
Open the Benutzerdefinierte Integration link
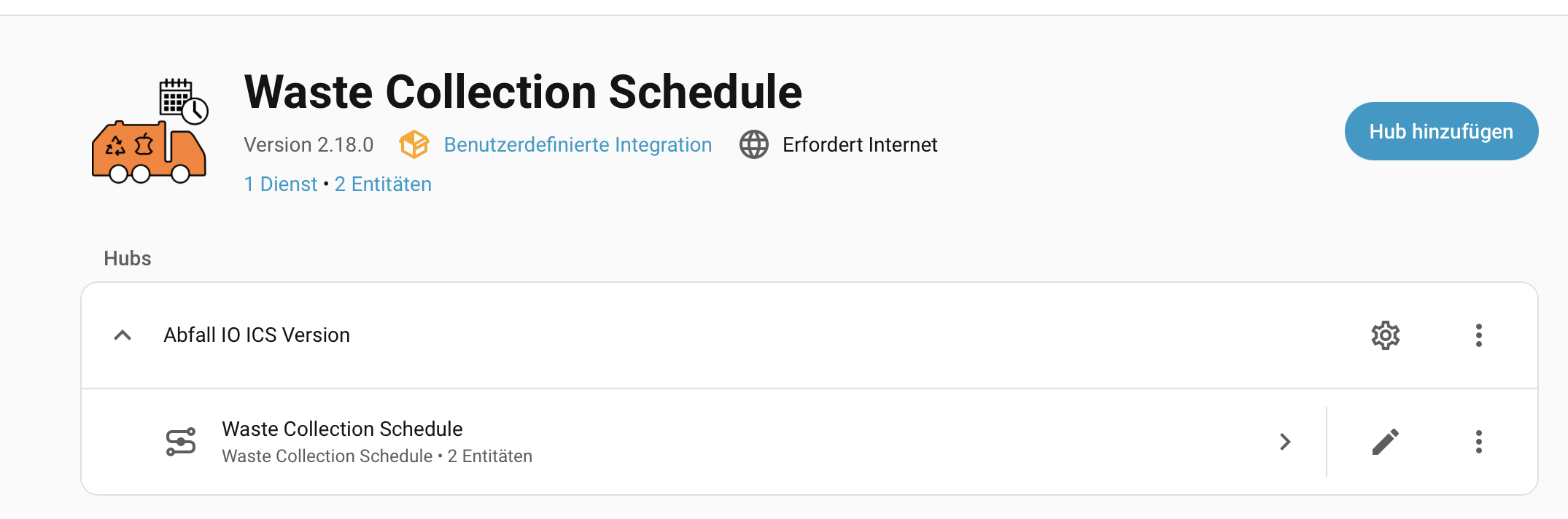tap(578, 144)
